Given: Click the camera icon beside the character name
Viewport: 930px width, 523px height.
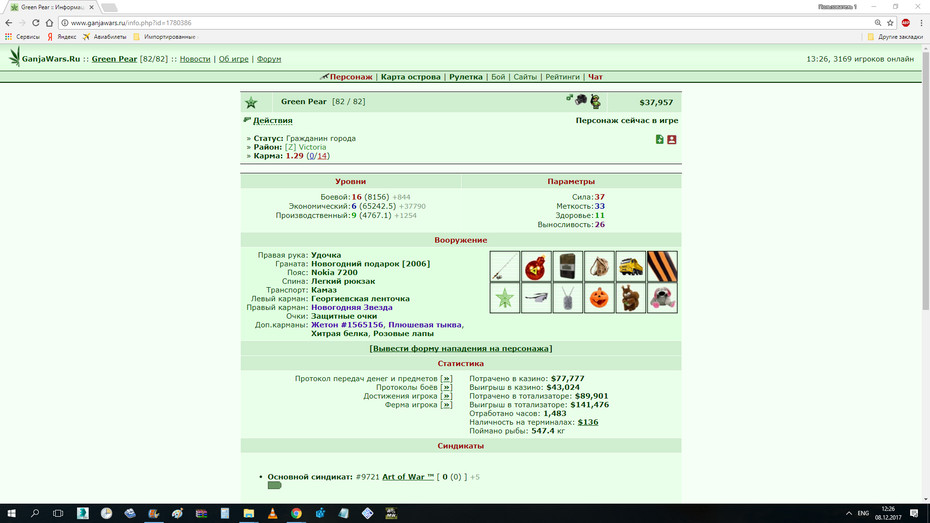Looking at the screenshot, I should coord(581,100).
